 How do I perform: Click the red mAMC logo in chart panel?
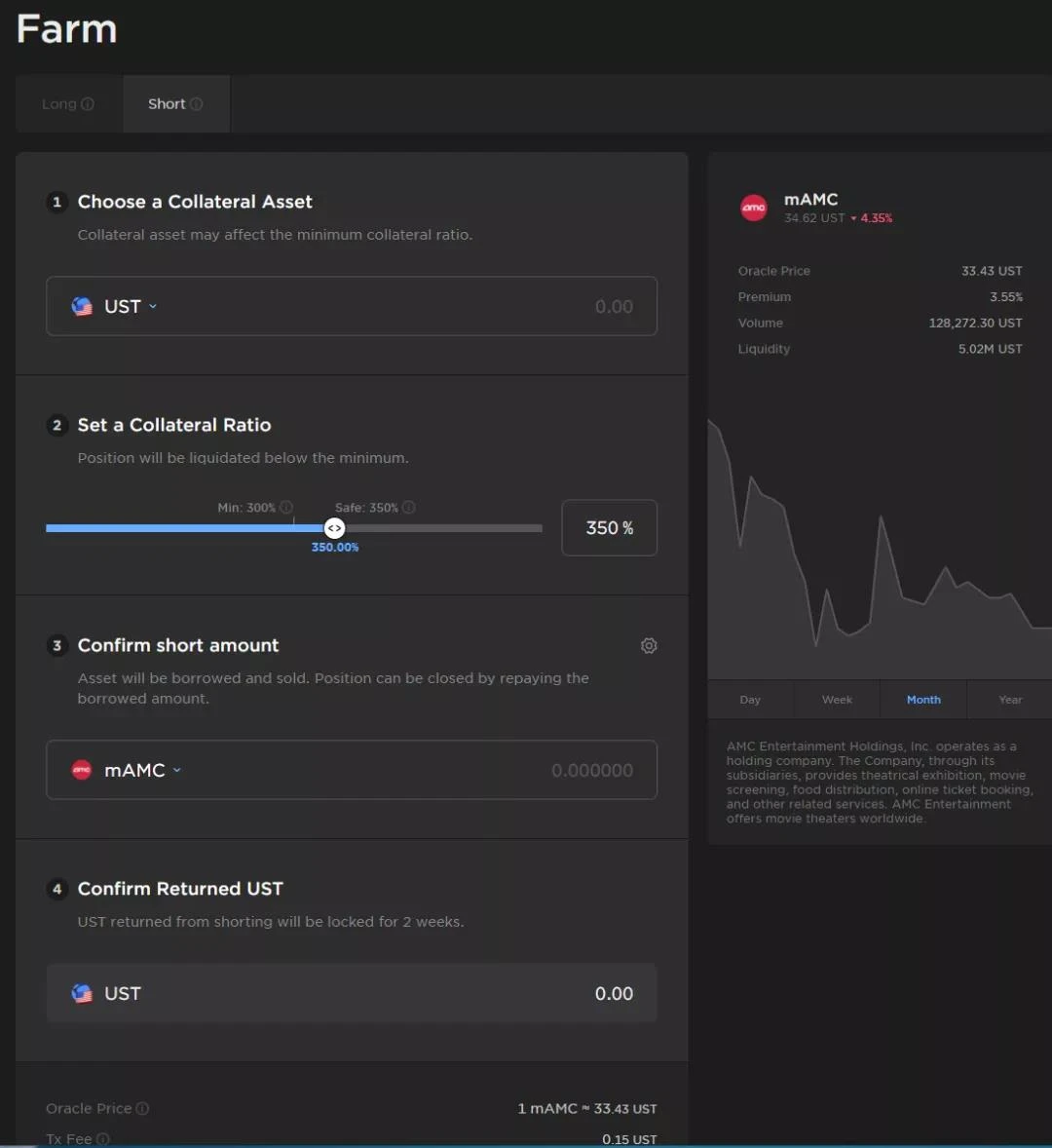[754, 208]
